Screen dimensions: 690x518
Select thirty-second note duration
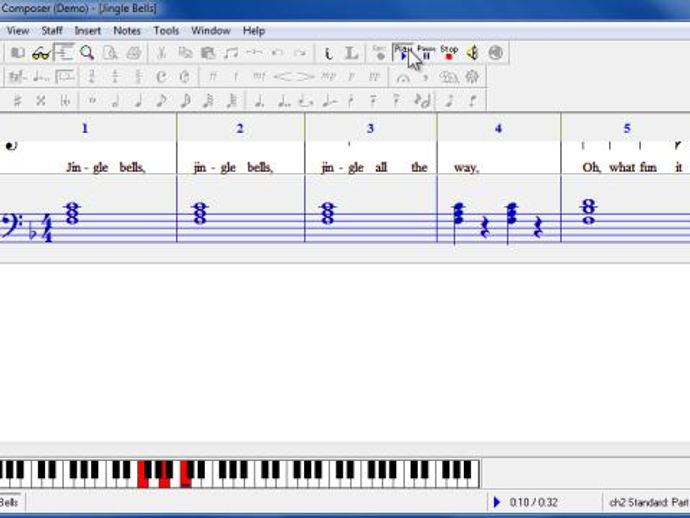(x=208, y=101)
